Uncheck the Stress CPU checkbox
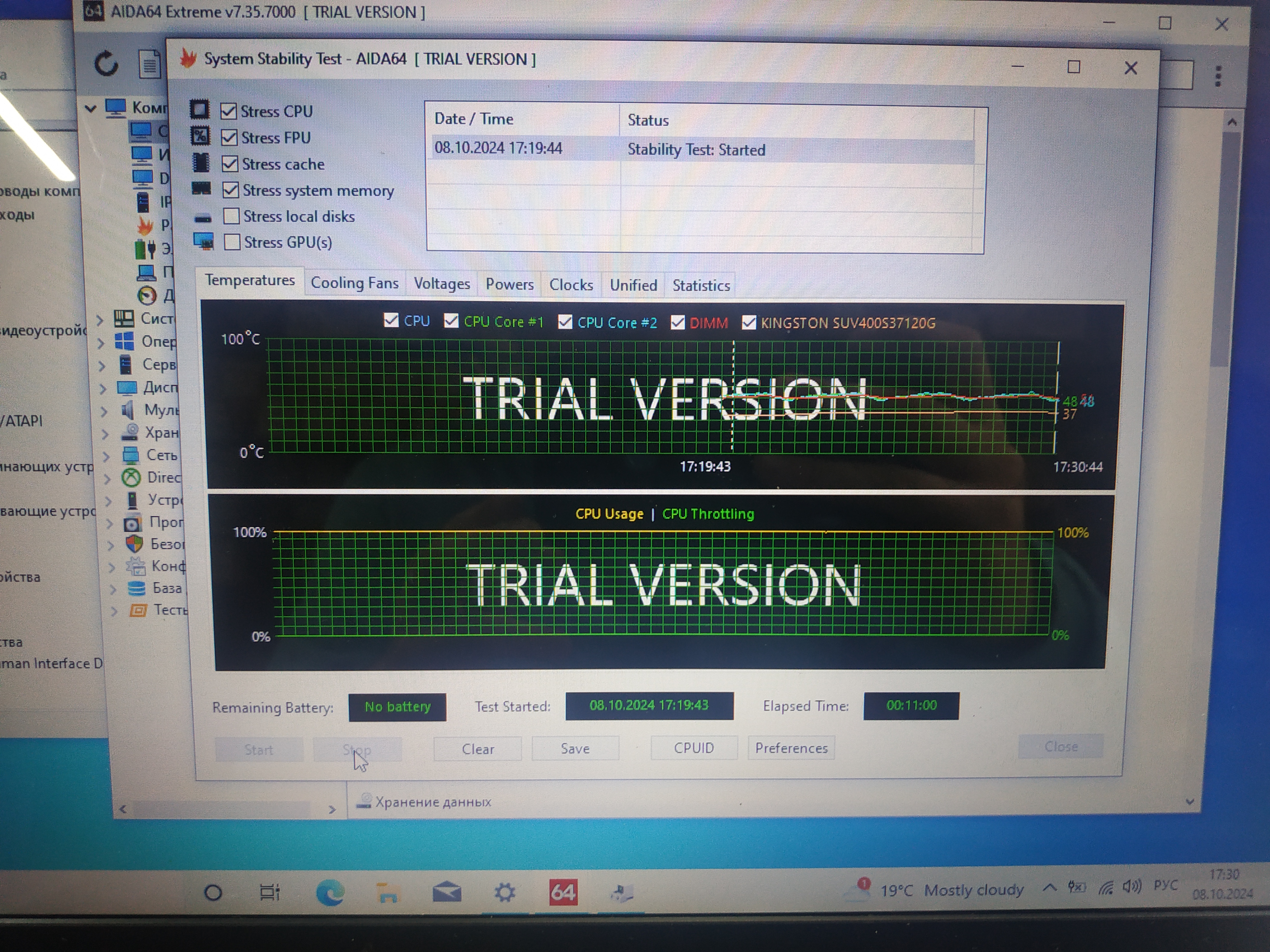The height and width of the screenshot is (952, 1270). point(229,111)
